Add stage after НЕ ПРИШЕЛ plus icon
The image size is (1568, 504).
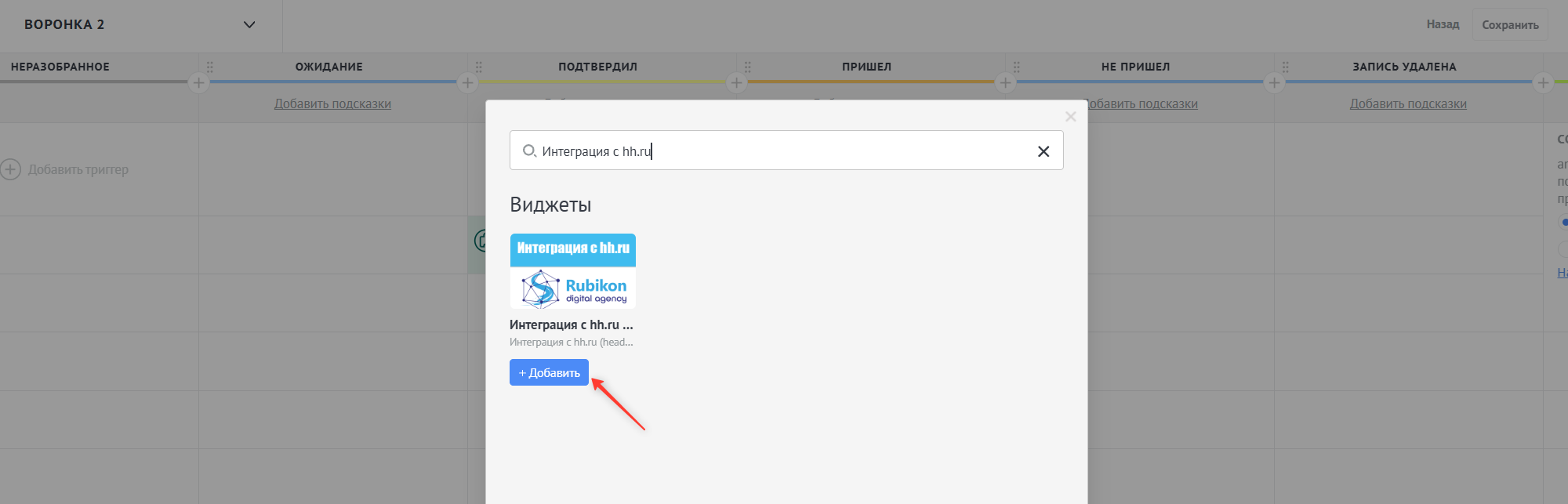(x=1274, y=82)
